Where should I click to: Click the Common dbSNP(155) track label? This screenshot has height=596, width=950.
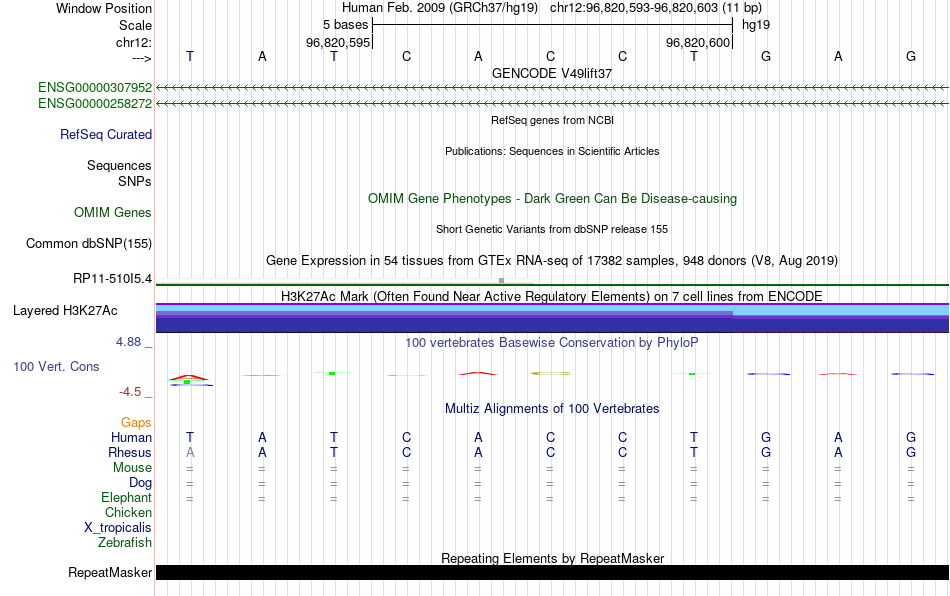89,243
